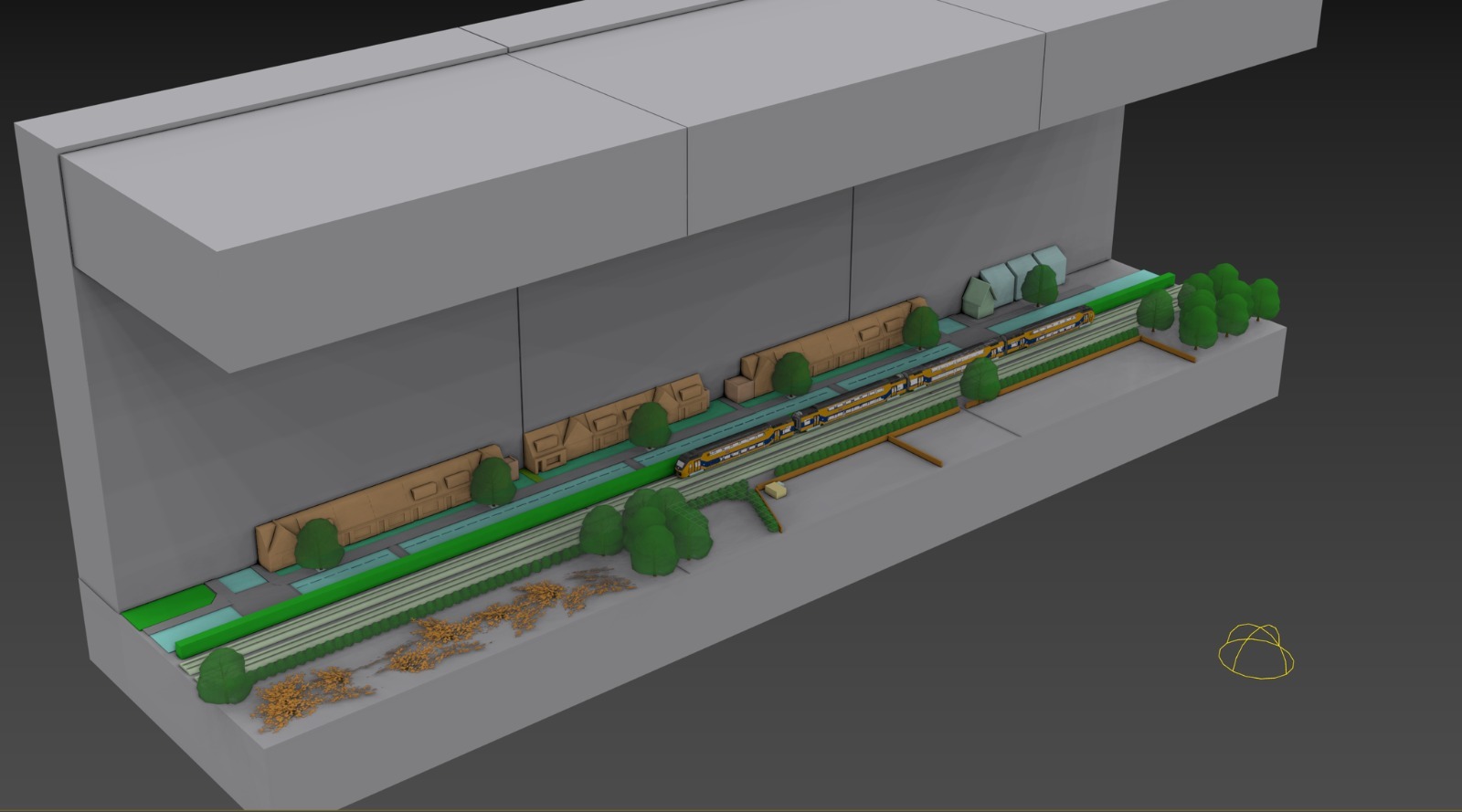
Task: Select the small cream box near the hedge
Action: pyautogui.click(x=778, y=490)
